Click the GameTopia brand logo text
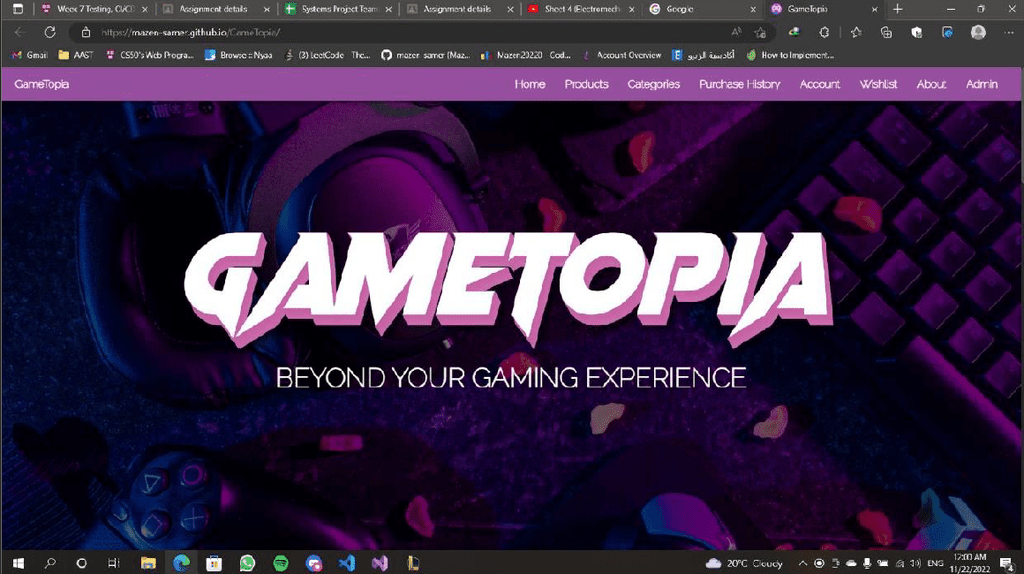The image size is (1024, 574). coord(42,84)
